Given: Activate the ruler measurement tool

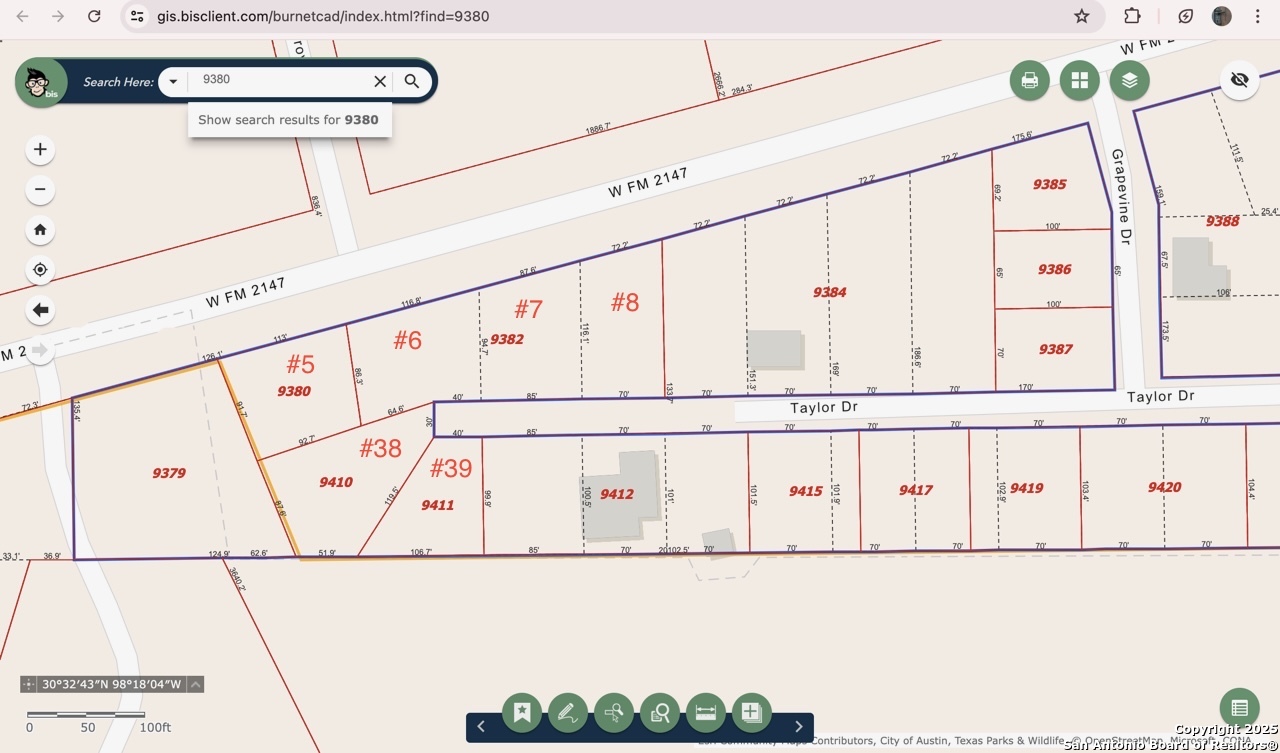Looking at the screenshot, I should pyautogui.click(x=706, y=713).
